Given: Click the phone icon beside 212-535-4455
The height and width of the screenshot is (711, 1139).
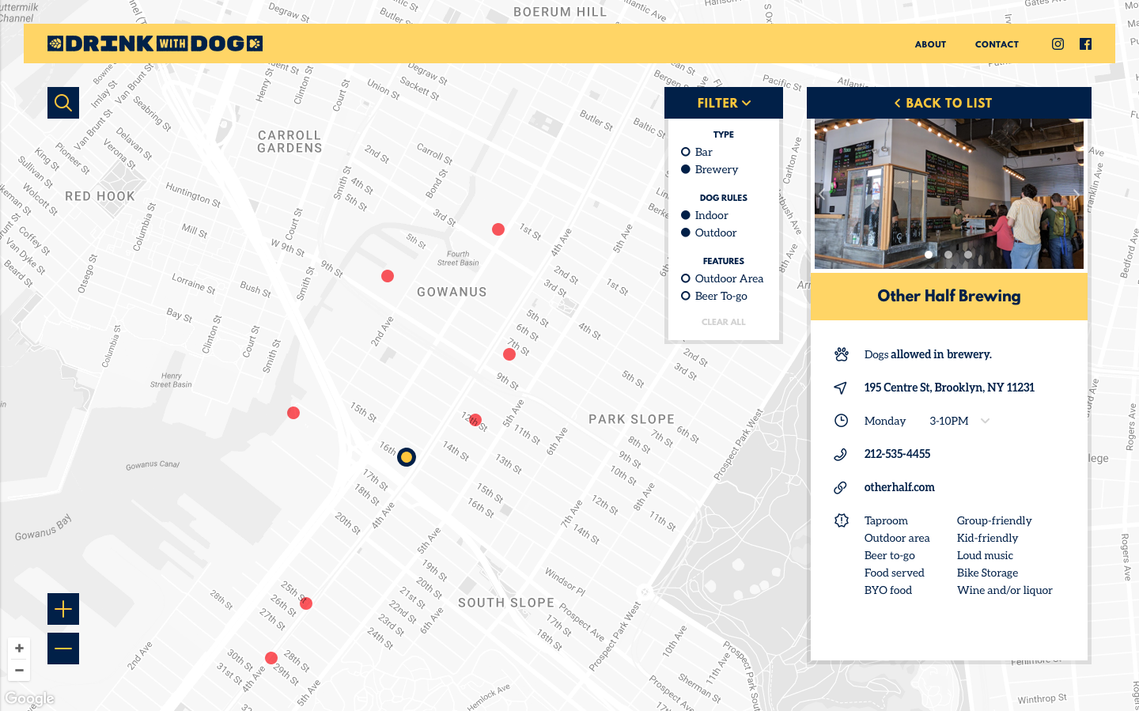Looking at the screenshot, I should tap(840, 455).
